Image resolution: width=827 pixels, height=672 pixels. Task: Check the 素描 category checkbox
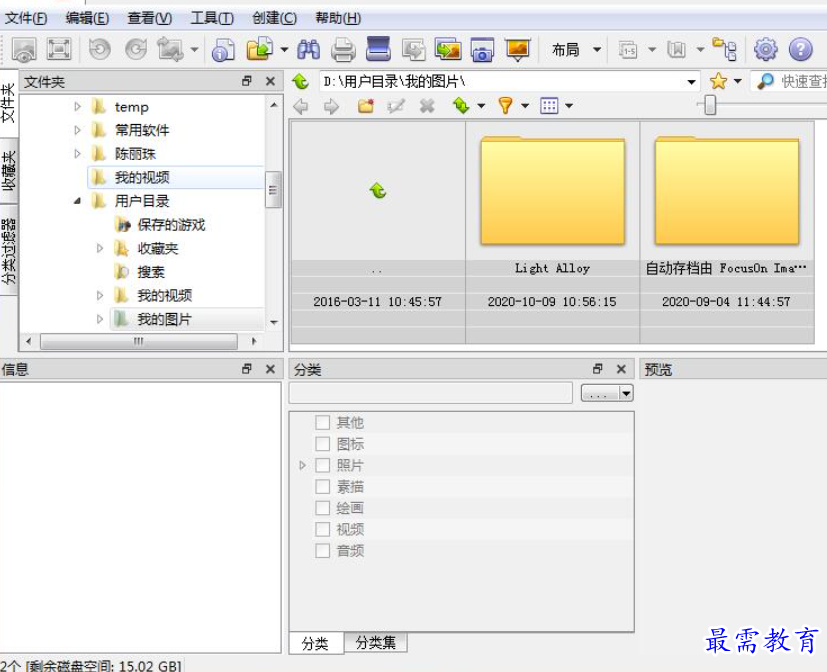[322, 486]
